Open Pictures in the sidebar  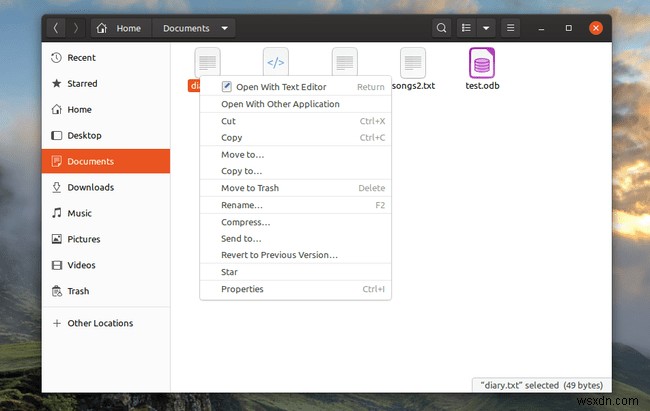tap(84, 239)
